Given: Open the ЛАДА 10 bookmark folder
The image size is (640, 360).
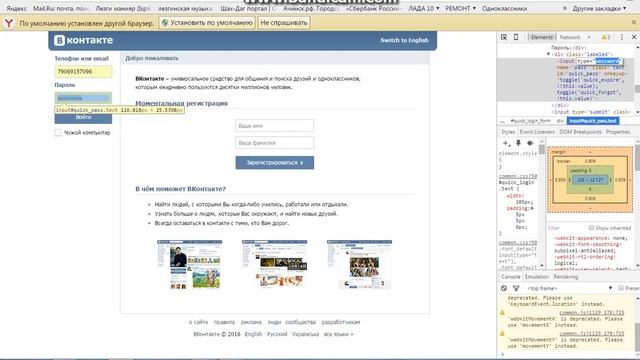Looking at the screenshot, I should [x=424, y=8].
